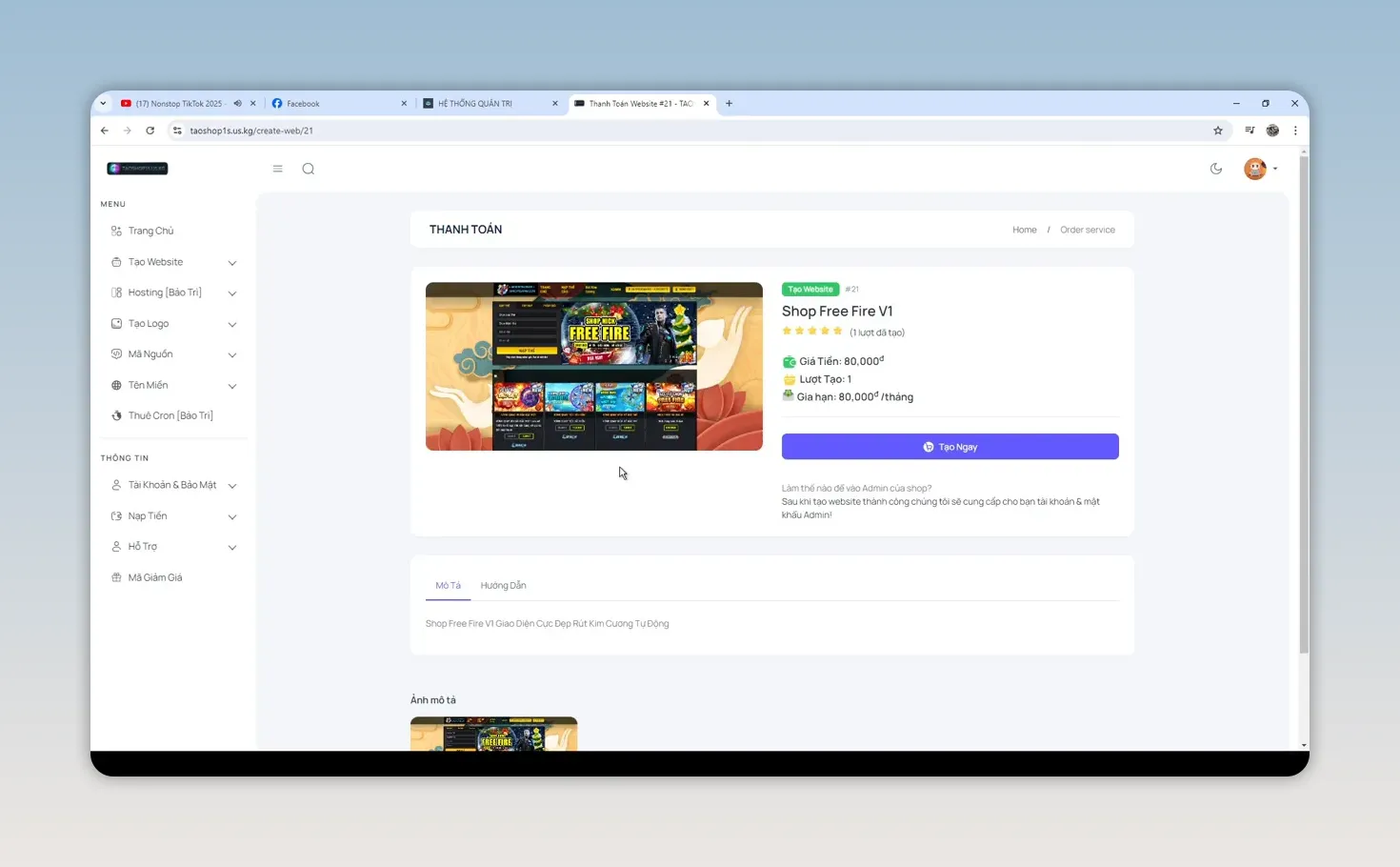Close the Facebook browser tab
The image size is (1400, 867).
pyautogui.click(x=404, y=104)
